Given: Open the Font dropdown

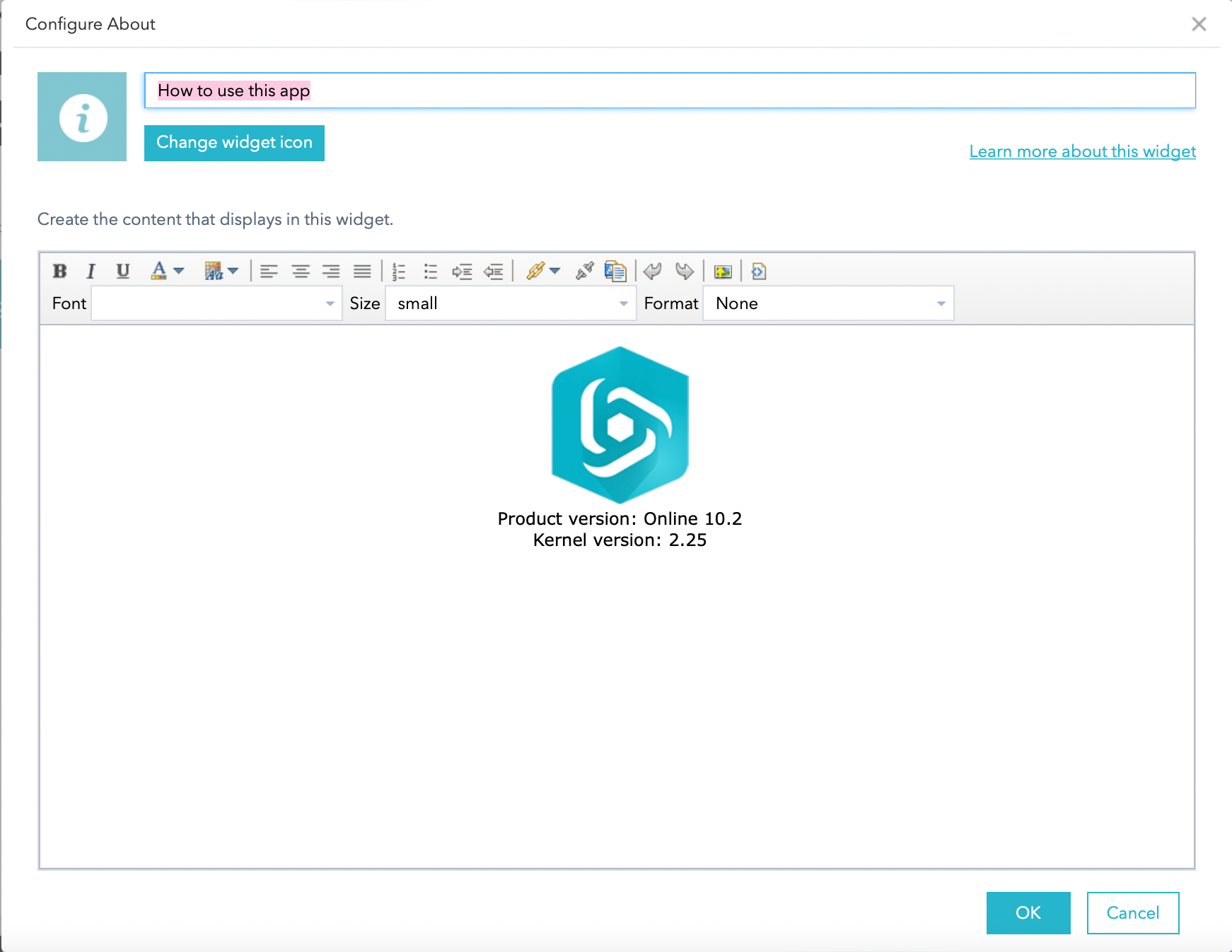Looking at the screenshot, I should [x=216, y=303].
